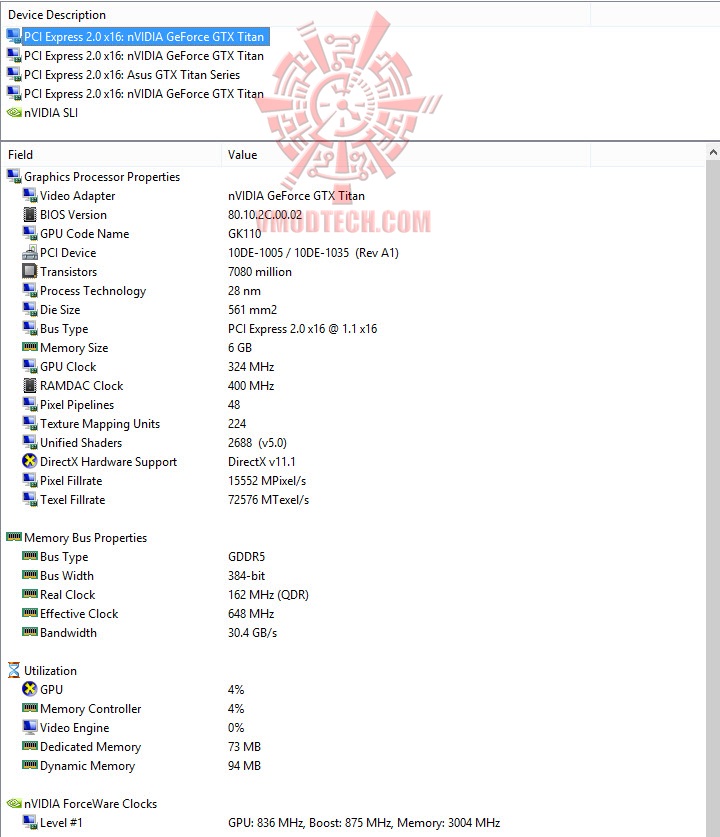Select the 561 mm2 die size value
The image size is (720, 837).
252,310
